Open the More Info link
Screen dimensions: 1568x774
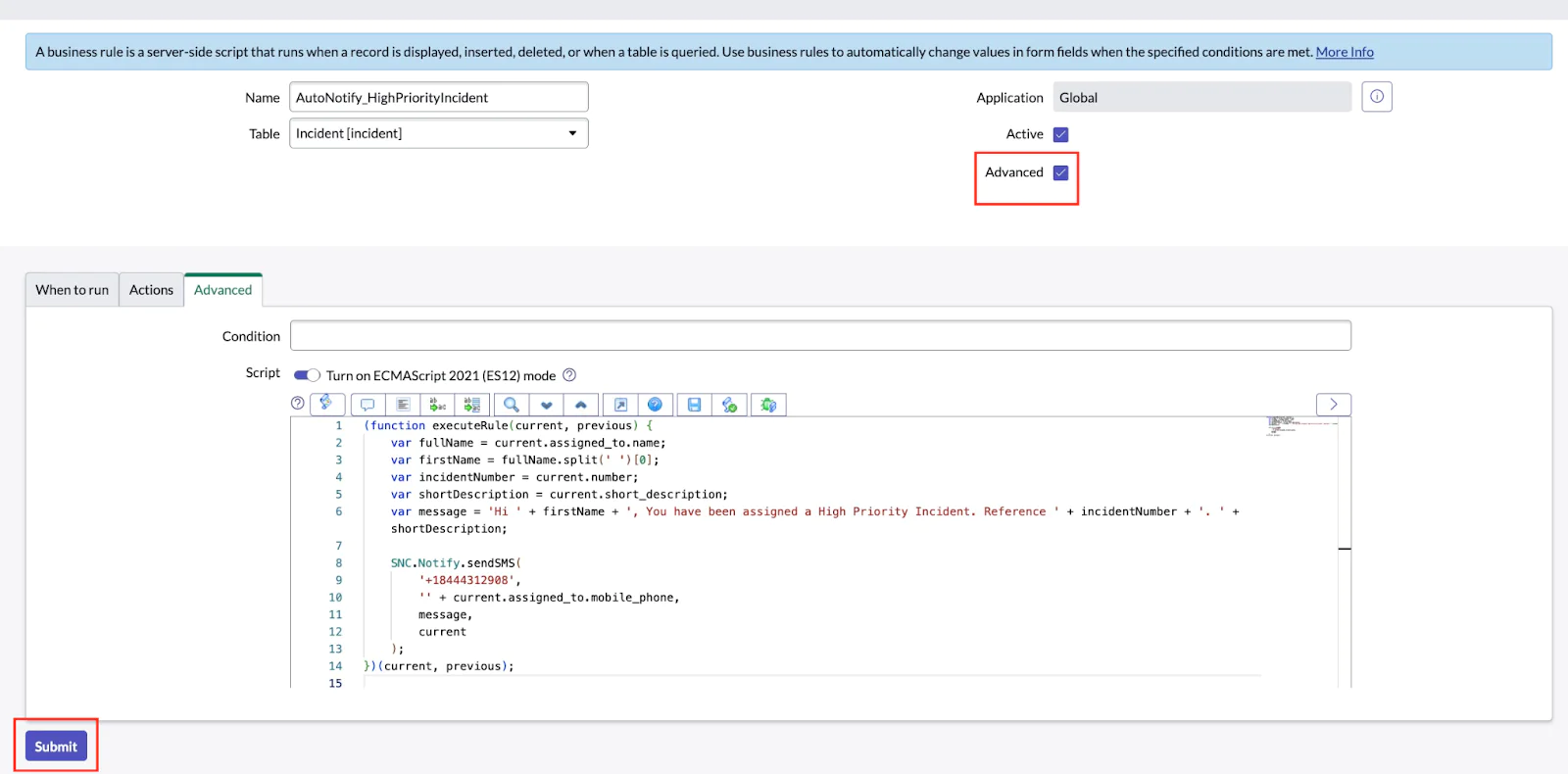click(1345, 52)
